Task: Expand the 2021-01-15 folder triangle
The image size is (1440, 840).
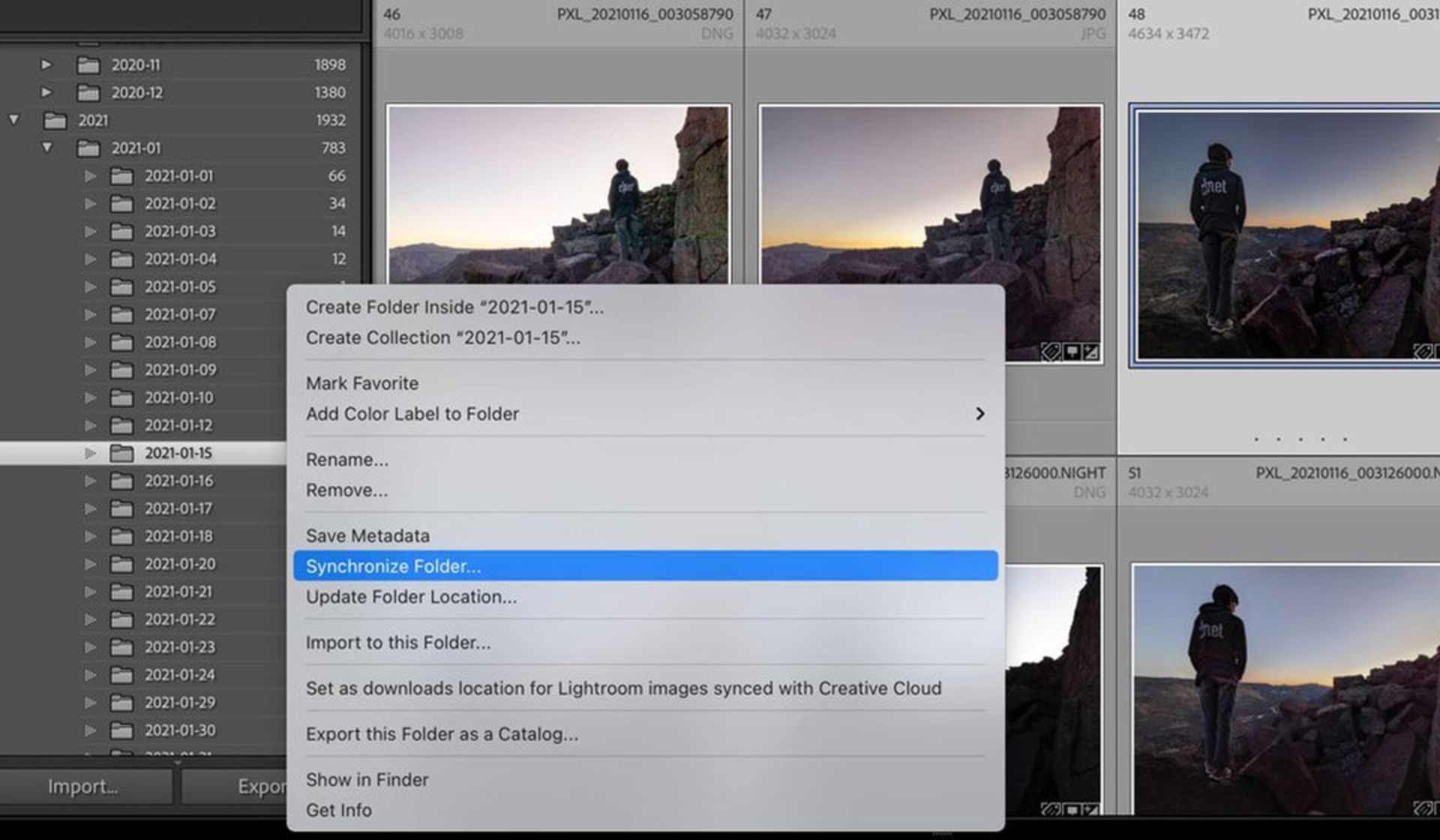Action: pyautogui.click(x=90, y=453)
